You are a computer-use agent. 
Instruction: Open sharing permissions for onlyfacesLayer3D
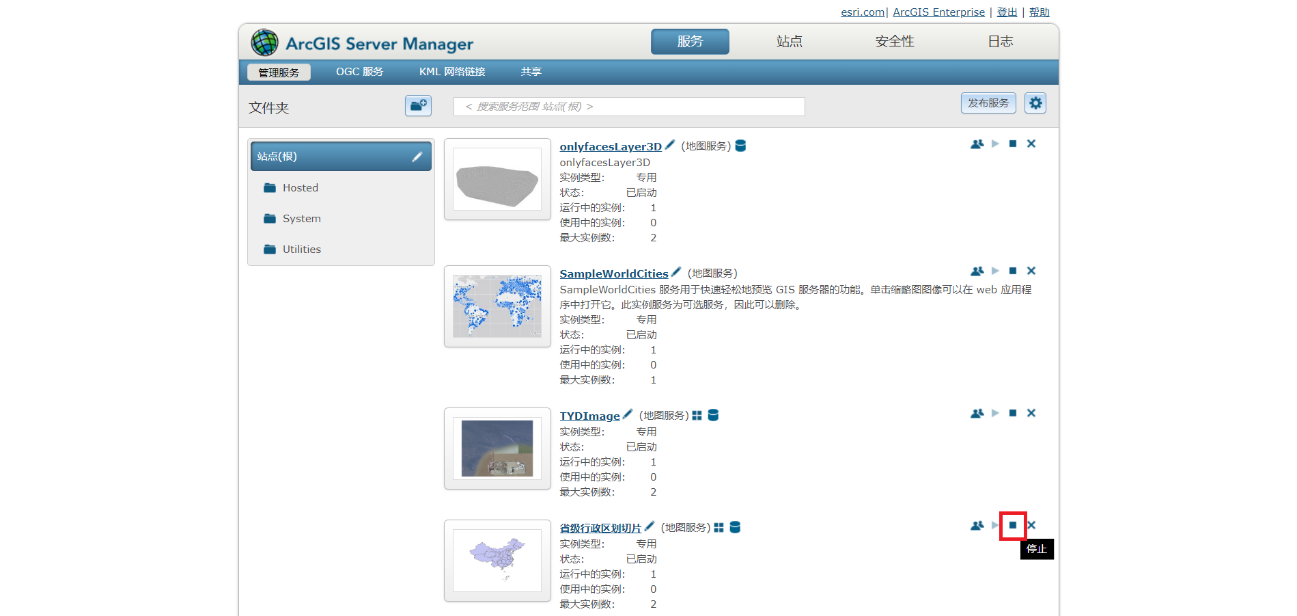977,144
